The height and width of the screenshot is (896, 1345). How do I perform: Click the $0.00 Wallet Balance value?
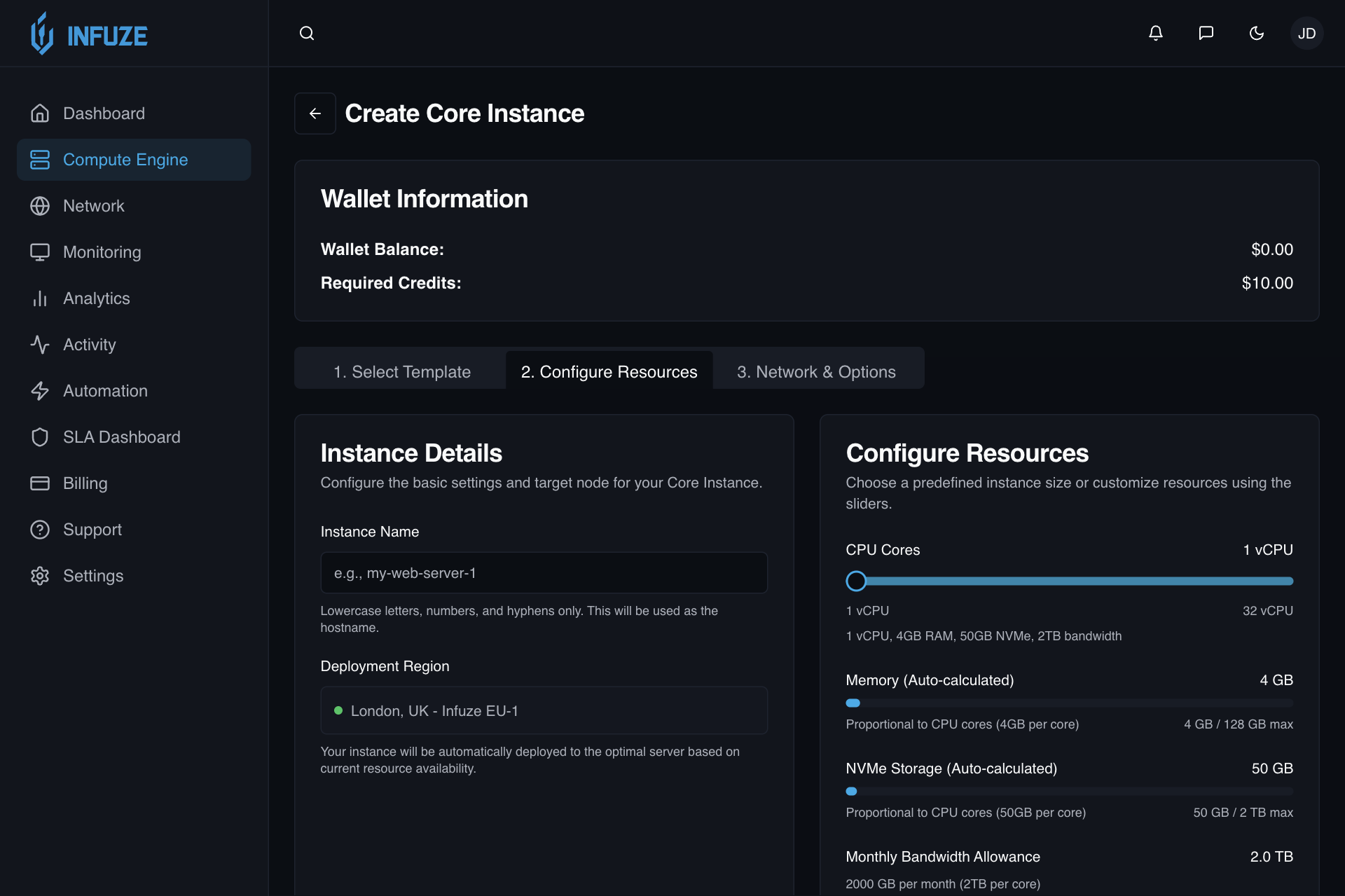tap(1272, 249)
